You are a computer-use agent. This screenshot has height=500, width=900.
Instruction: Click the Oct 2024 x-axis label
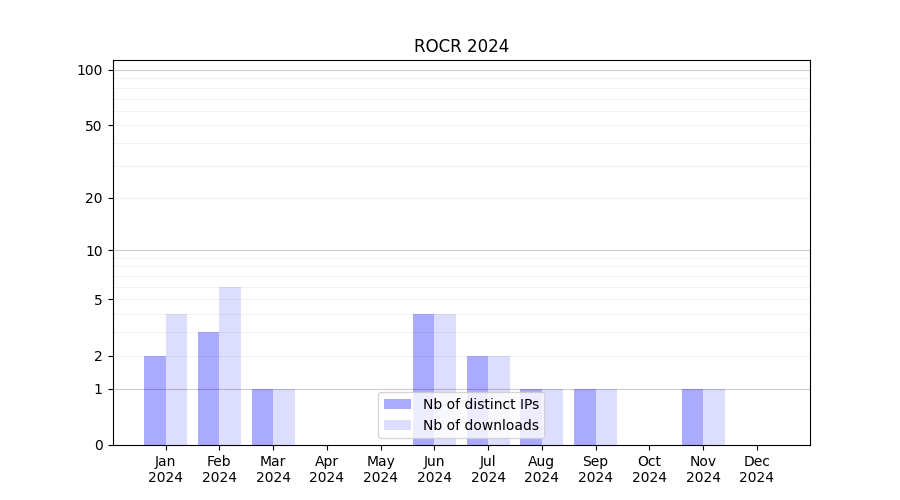(x=649, y=469)
